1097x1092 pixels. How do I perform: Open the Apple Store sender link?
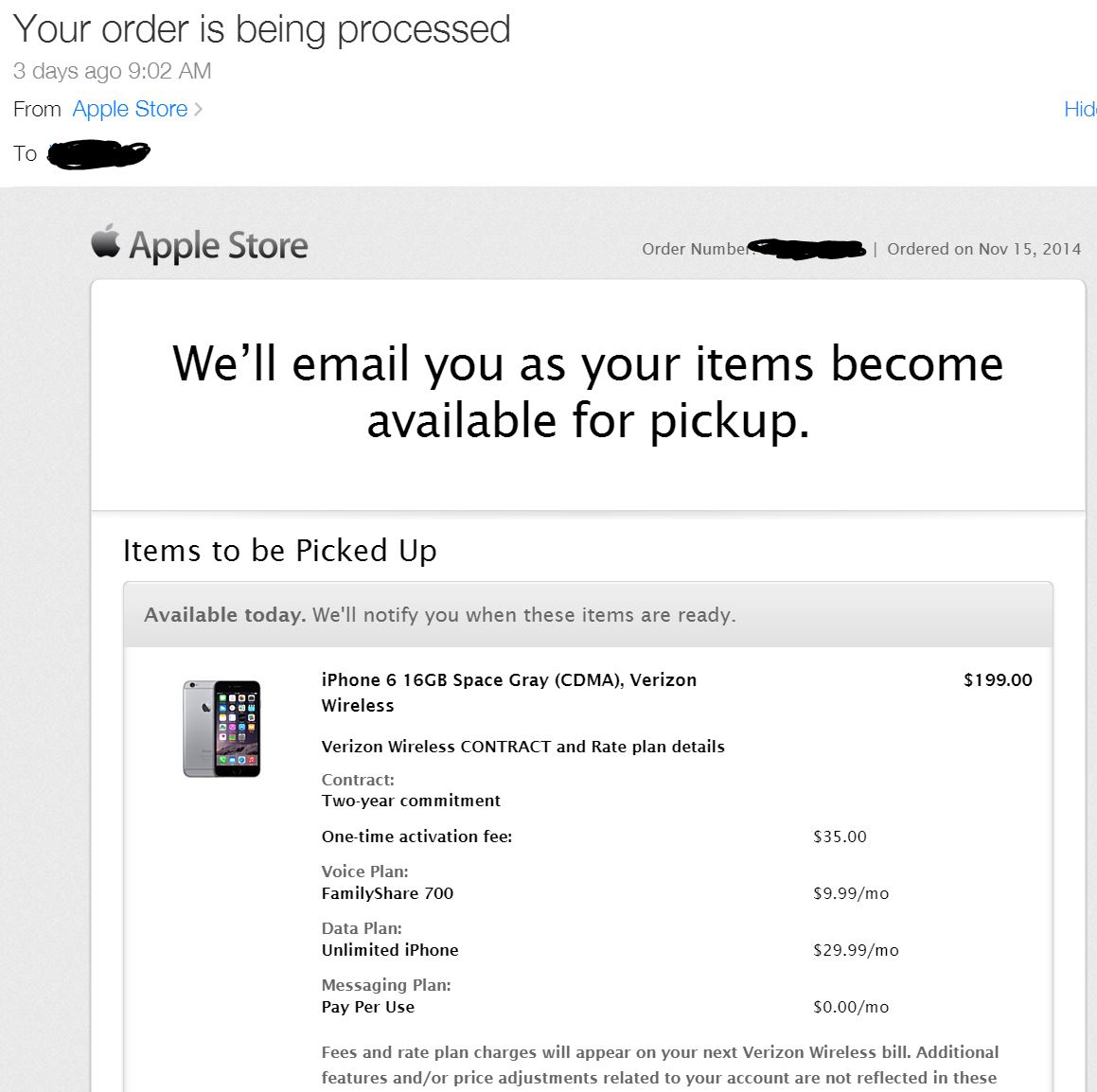point(130,109)
